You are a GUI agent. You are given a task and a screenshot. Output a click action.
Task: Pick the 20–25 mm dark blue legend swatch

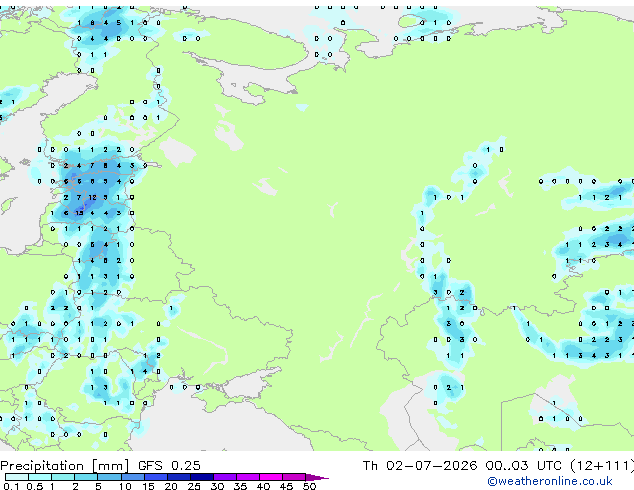[179, 477]
